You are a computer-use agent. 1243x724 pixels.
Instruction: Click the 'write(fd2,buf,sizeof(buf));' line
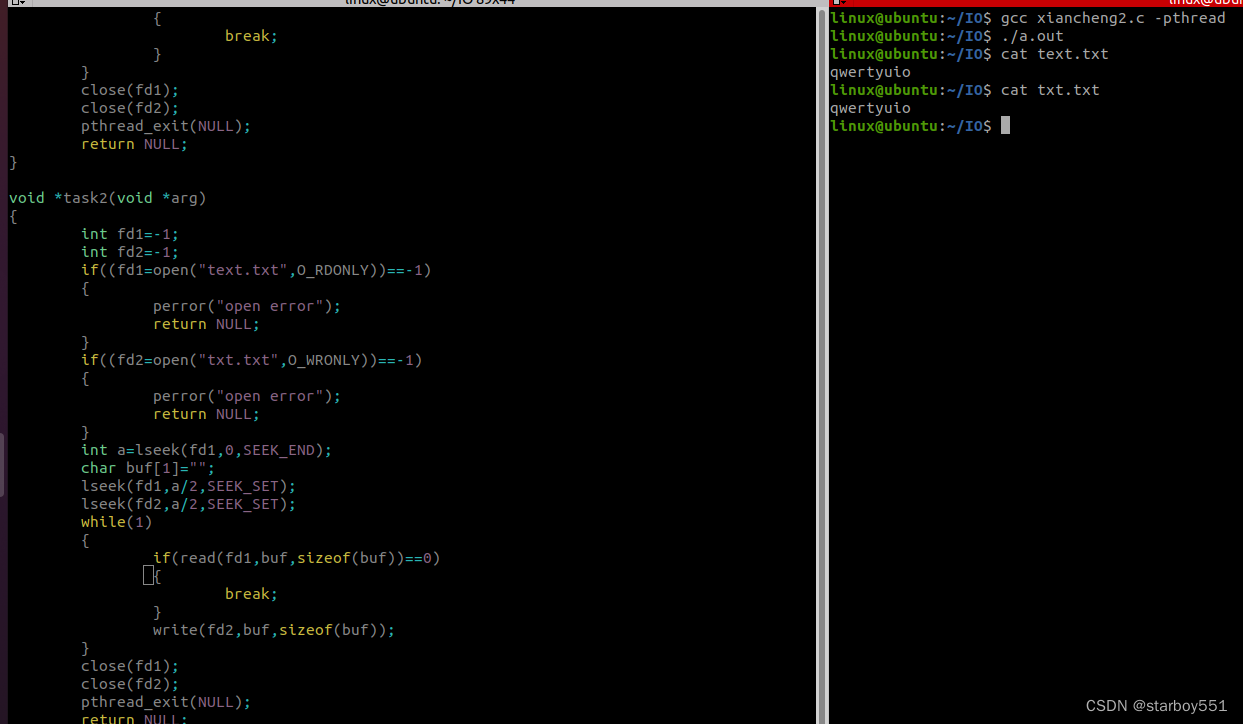point(274,630)
